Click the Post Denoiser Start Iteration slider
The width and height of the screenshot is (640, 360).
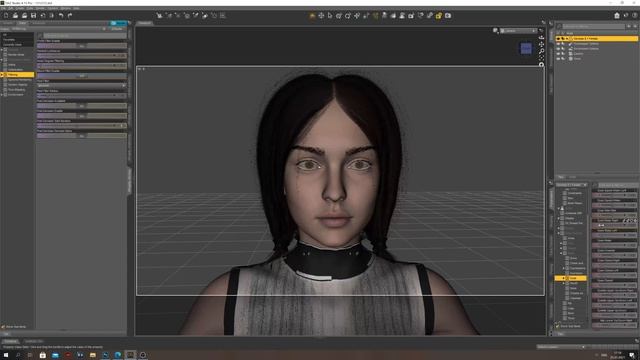pyautogui.click(x=82, y=126)
